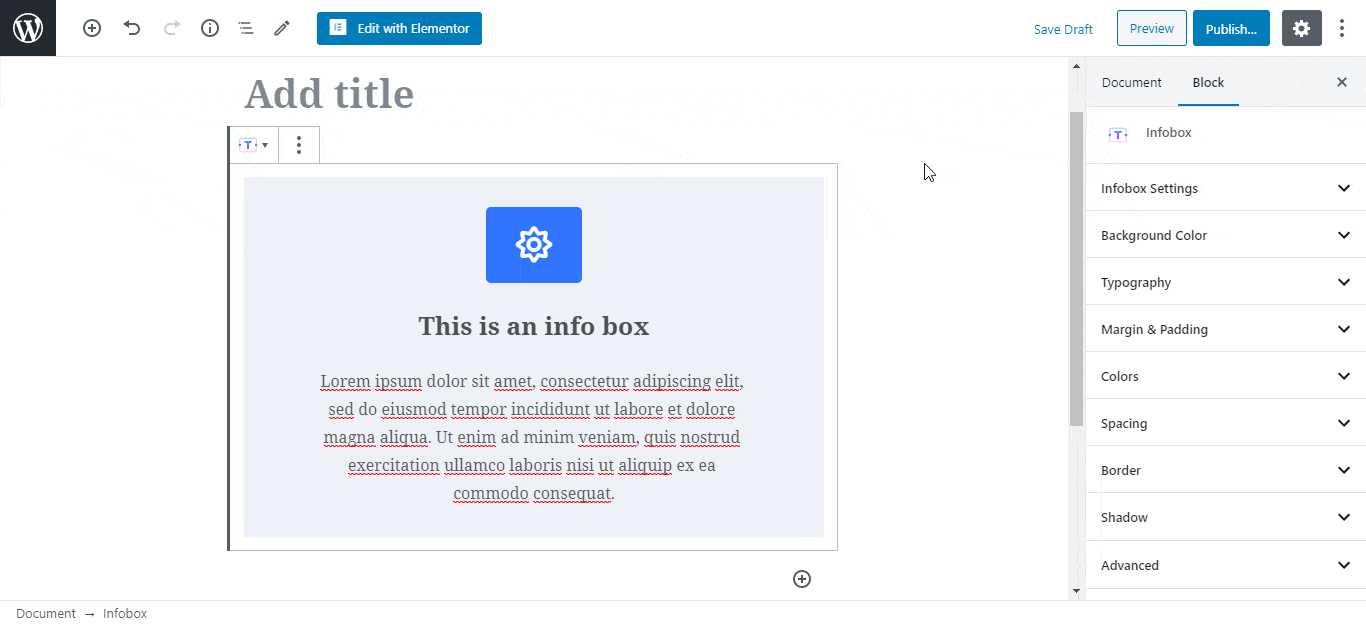The height and width of the screenshot is (625, 1366).
Task: Undo the last action
Action: (x=131, y=28)
